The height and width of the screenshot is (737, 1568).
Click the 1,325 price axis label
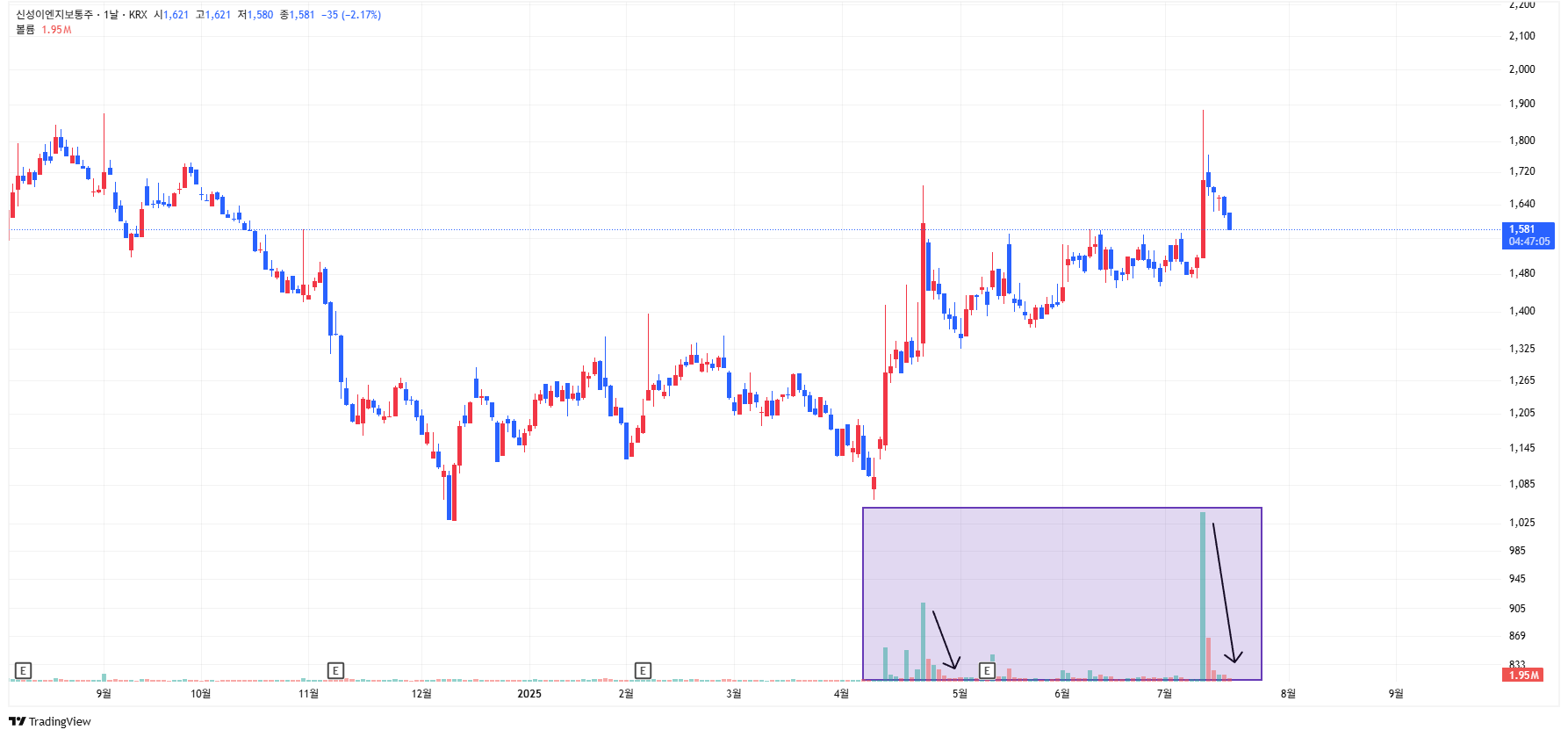point(1522,349)
